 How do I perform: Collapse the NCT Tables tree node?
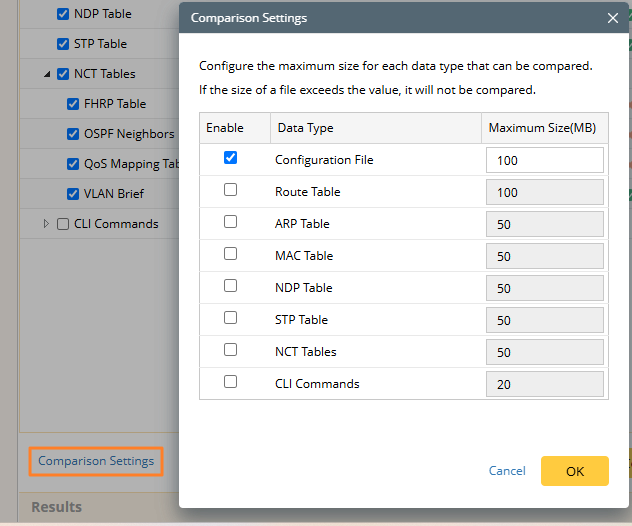47,75
